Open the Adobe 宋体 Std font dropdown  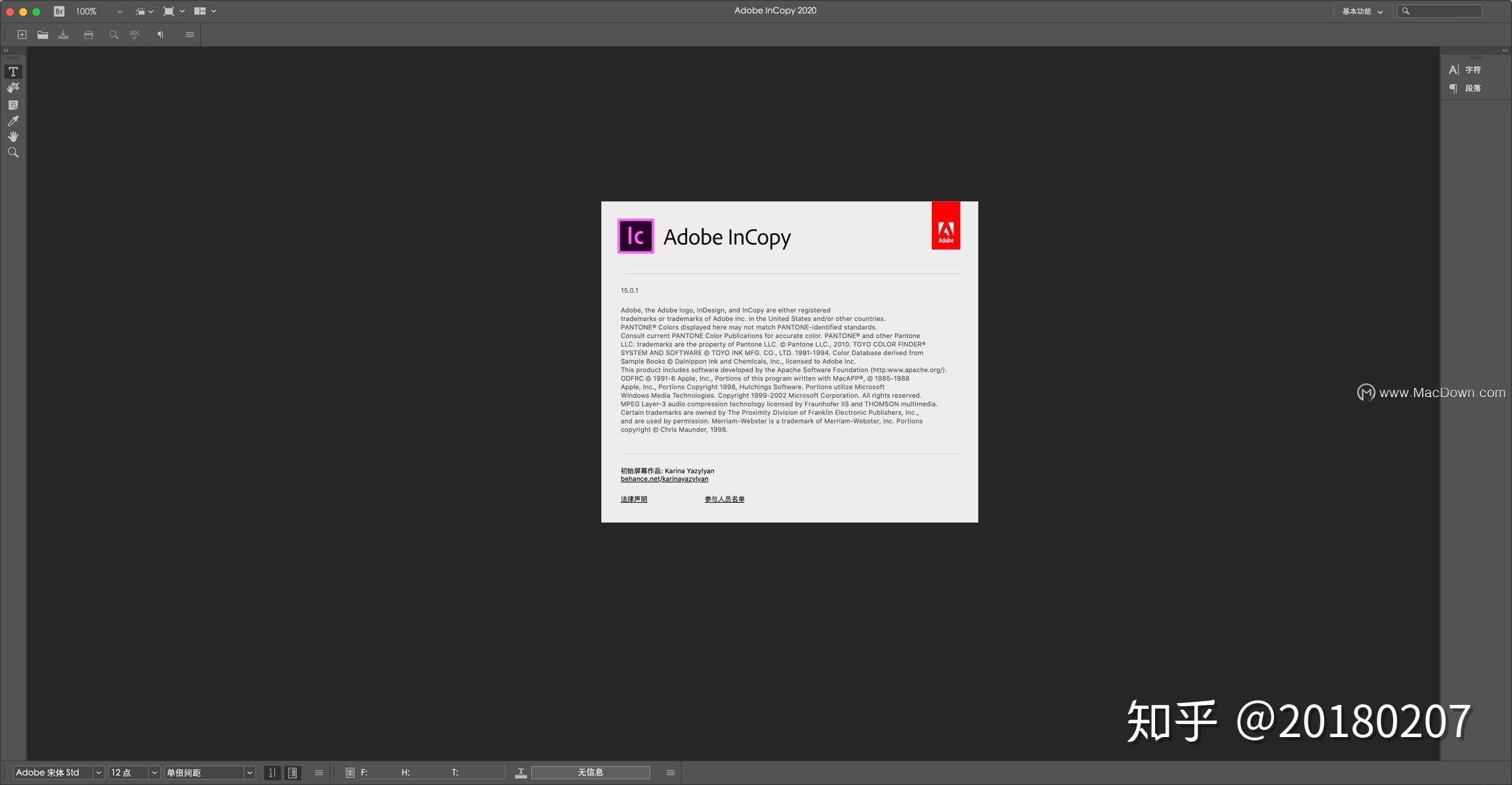[97, 773]
